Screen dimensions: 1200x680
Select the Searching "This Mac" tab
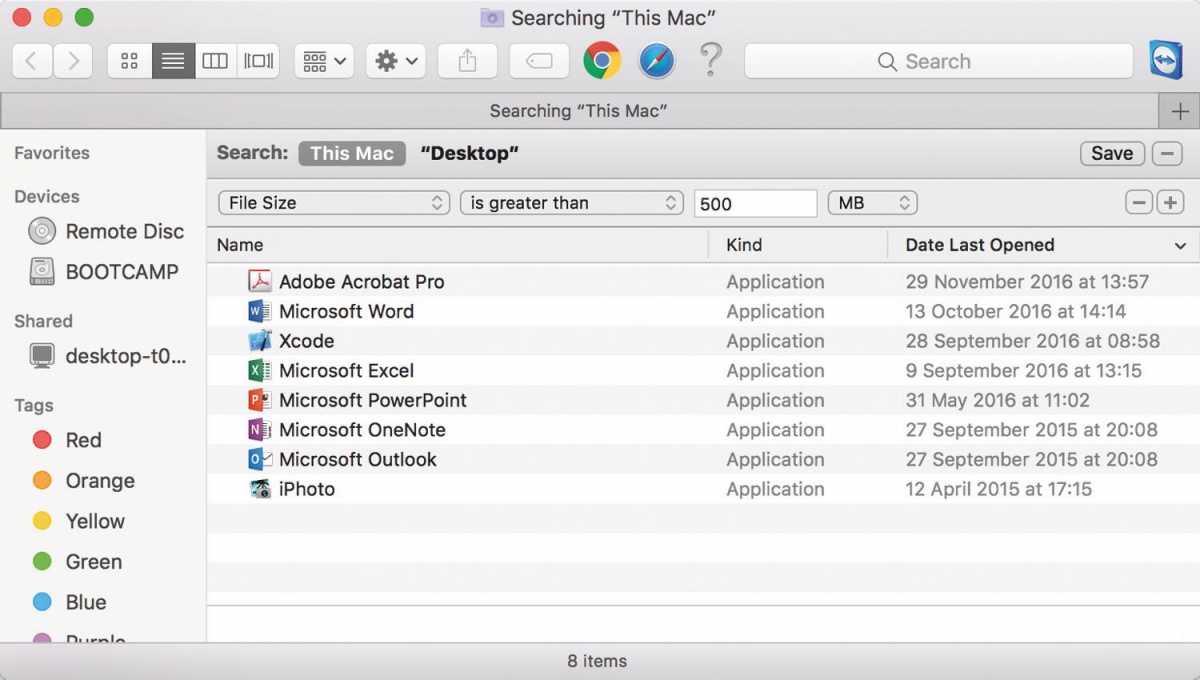point(579,111)
